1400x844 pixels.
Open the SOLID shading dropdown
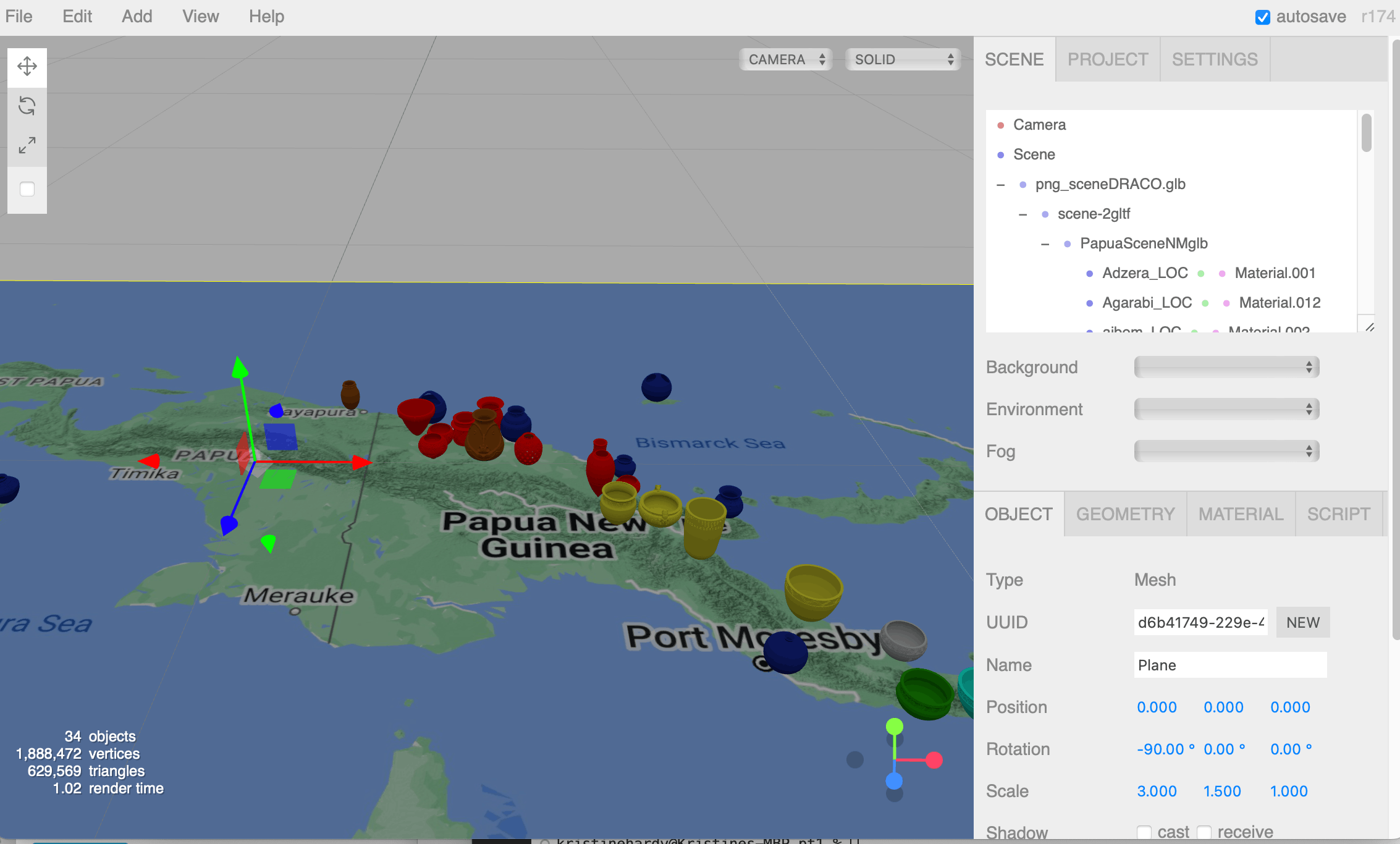[x=903, y=59]
